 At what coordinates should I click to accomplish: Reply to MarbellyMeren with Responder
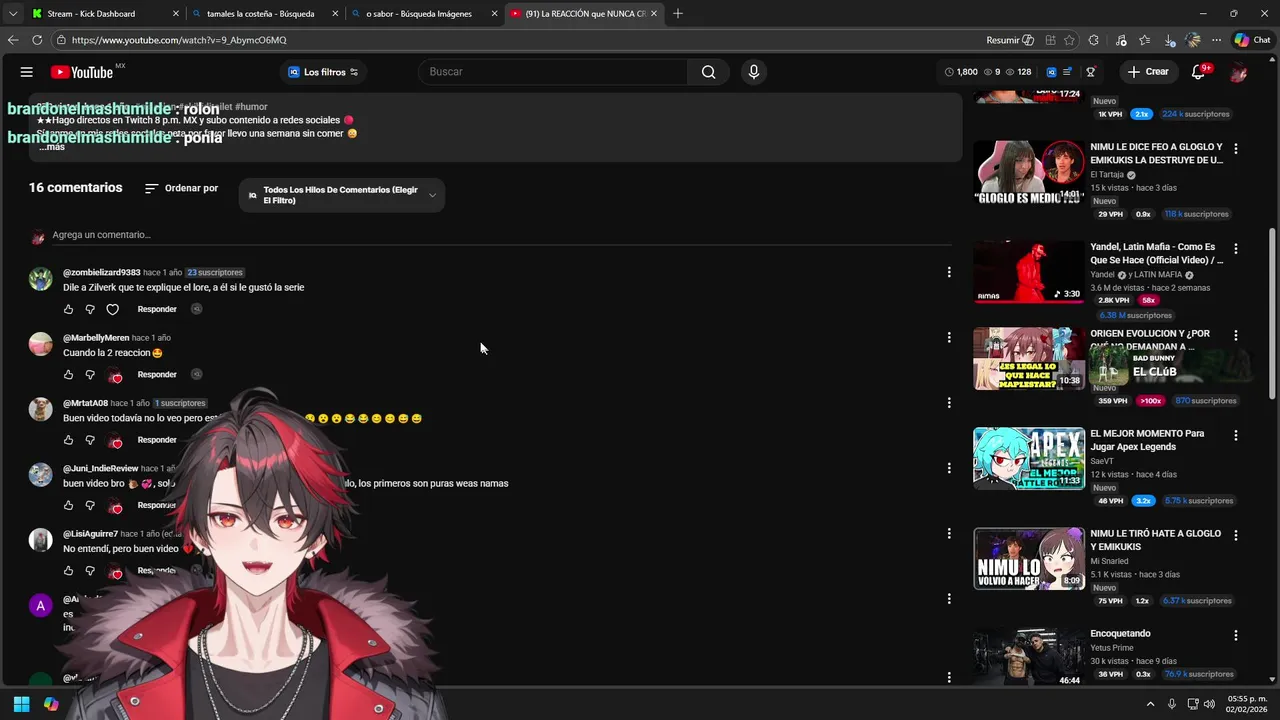157,375
